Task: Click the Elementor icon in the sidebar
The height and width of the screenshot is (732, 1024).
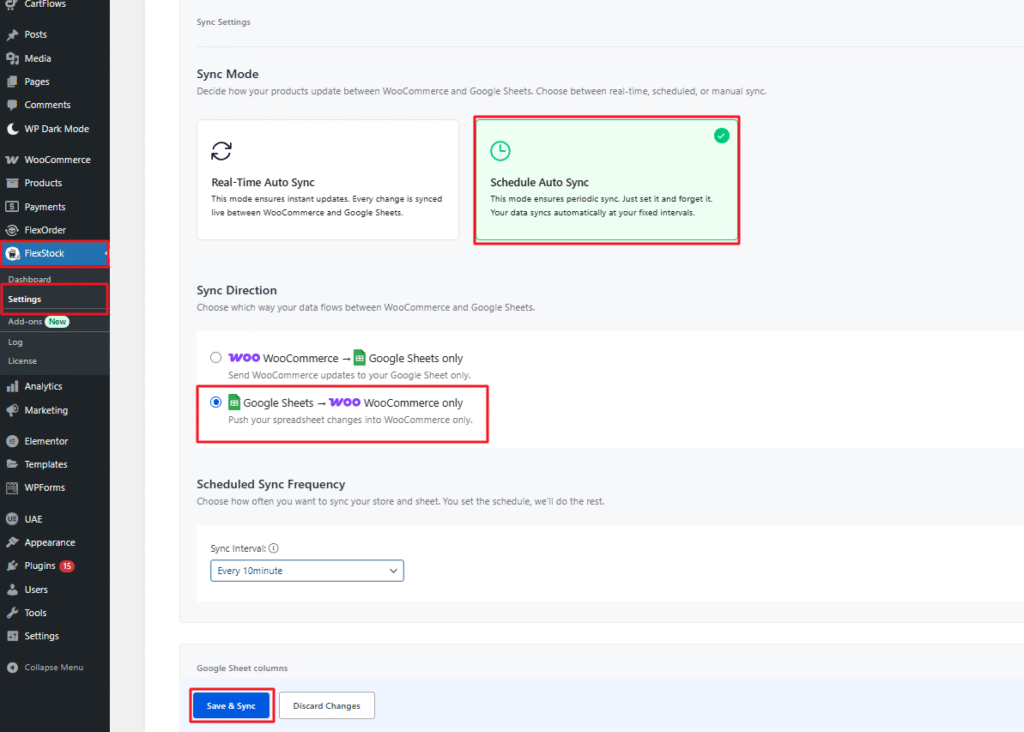Action: (x=12, y=441)
